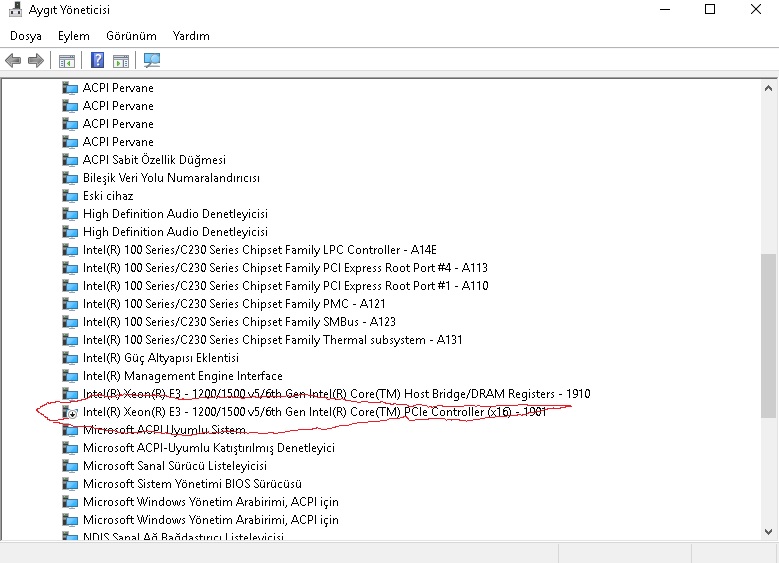
Task: Select Host Bridge/DRAM Registers - 1910 device
Action: [x=336, y=394]
